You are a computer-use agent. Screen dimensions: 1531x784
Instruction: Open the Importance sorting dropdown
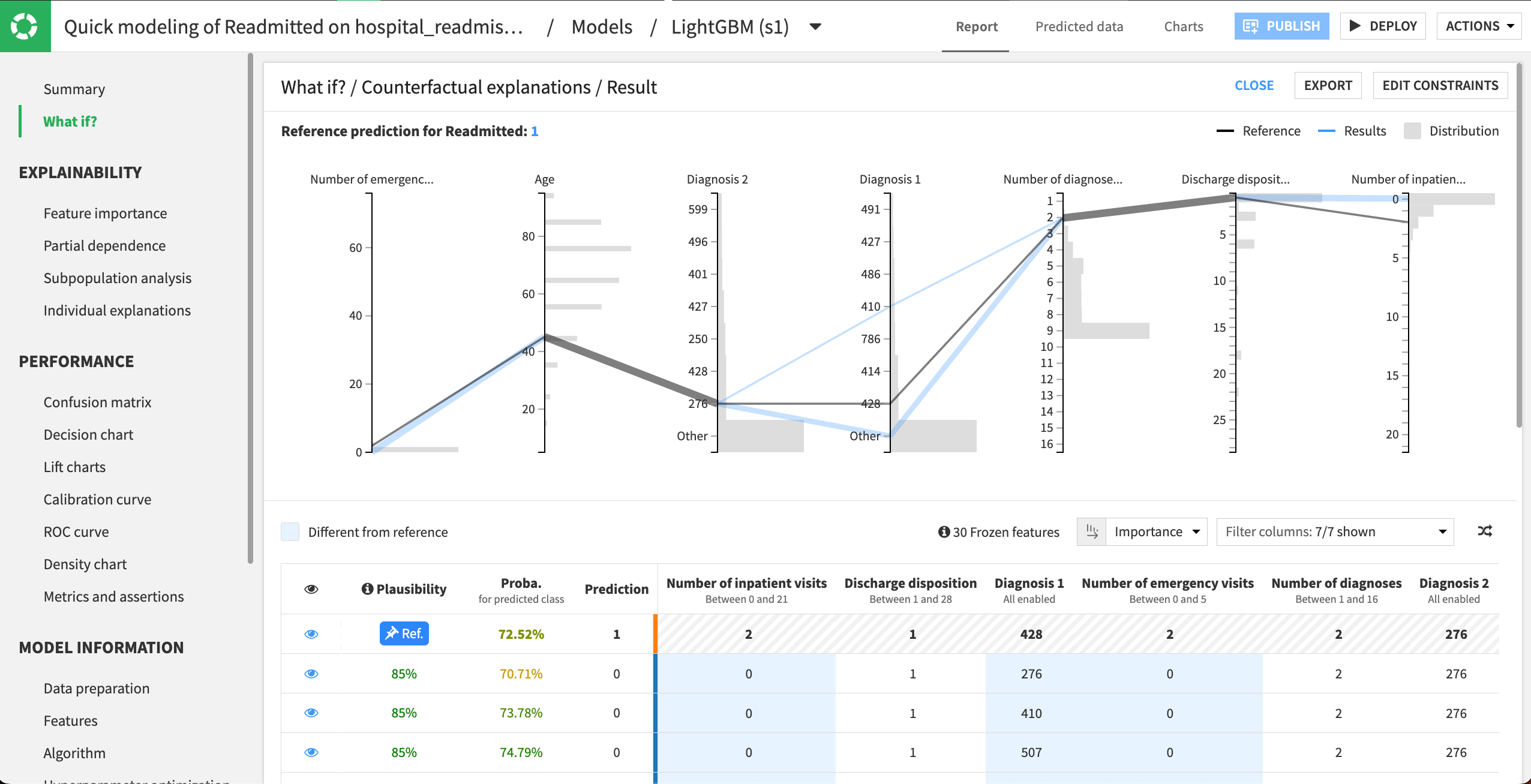pos(1156,531)
